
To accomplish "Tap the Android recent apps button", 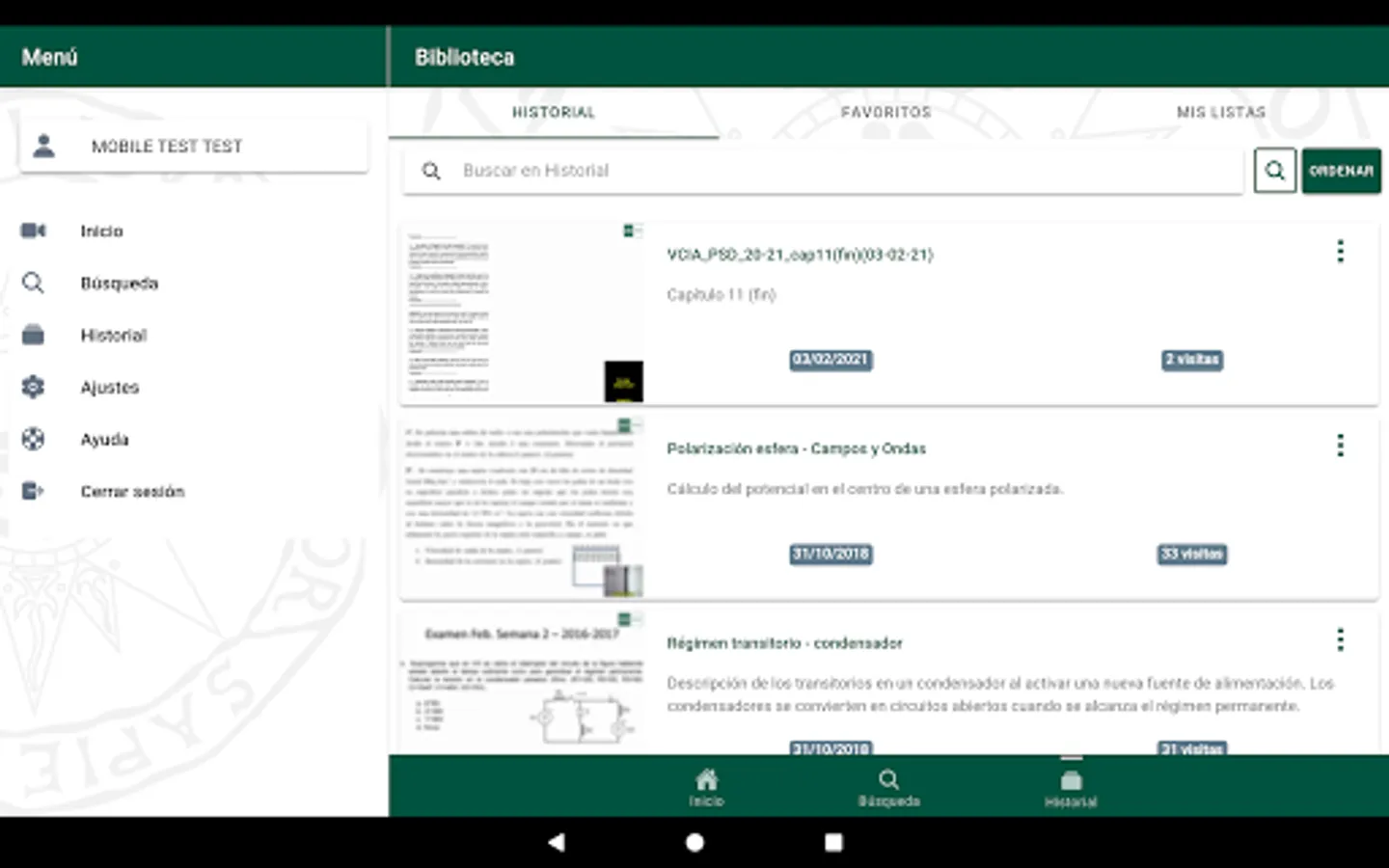I will point(833,842).
